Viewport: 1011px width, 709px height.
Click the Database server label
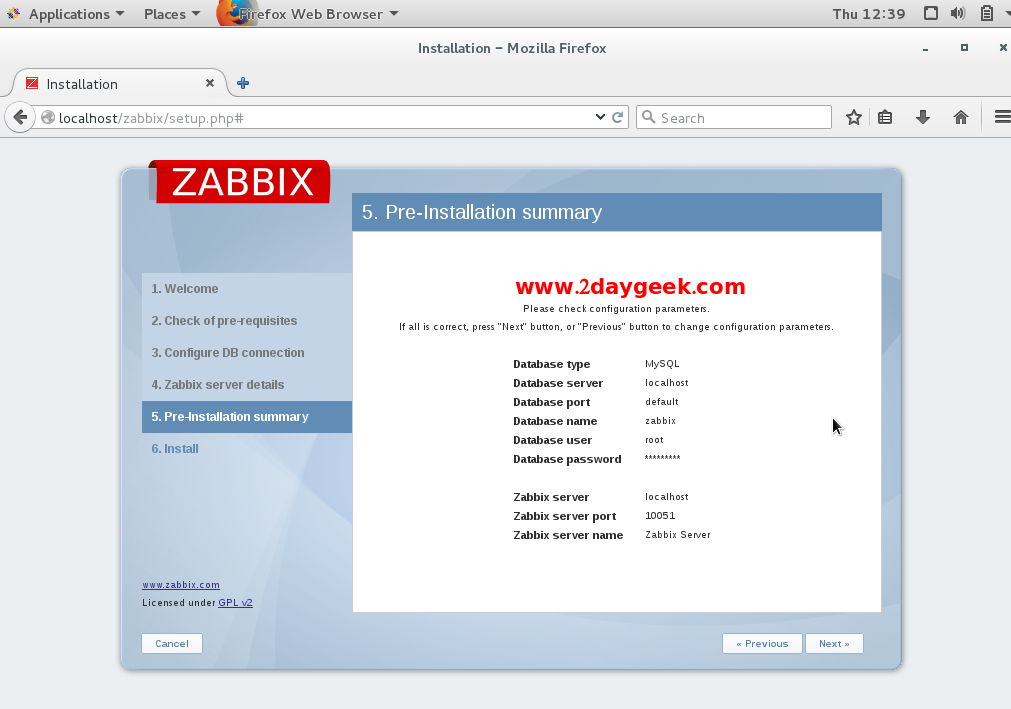[558, 383]
